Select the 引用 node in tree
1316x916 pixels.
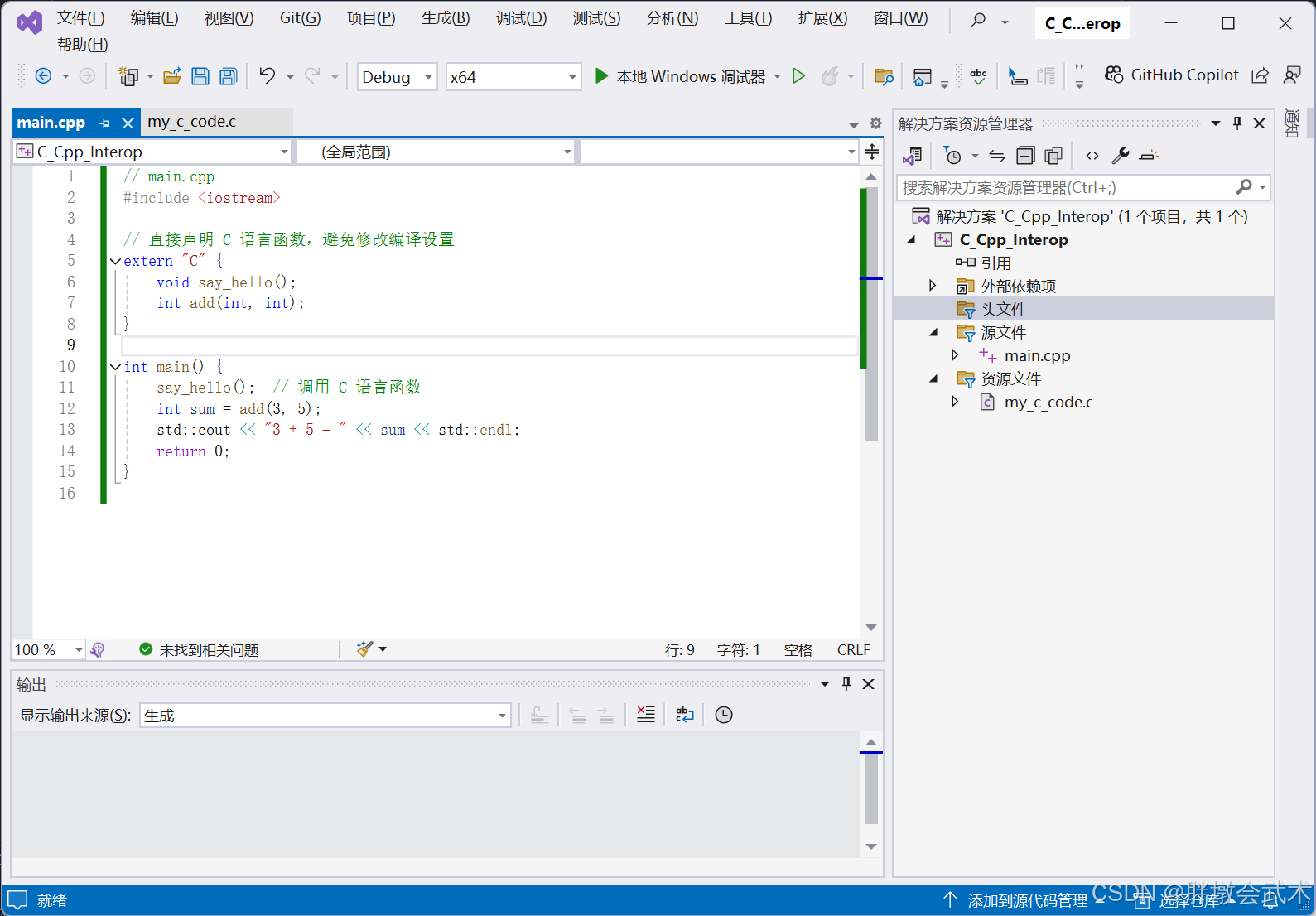(995, 263)
